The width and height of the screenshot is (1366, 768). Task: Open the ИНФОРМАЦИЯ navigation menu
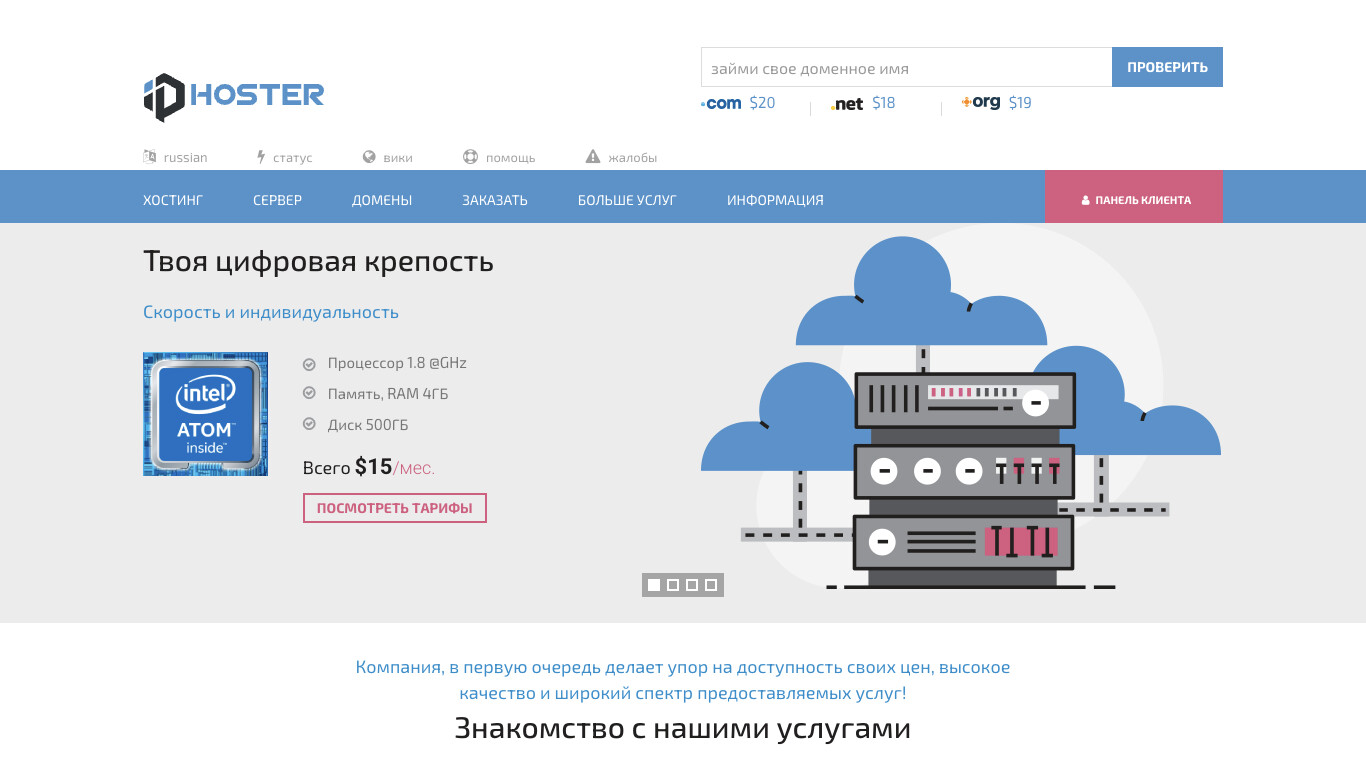tap(775, 200)
